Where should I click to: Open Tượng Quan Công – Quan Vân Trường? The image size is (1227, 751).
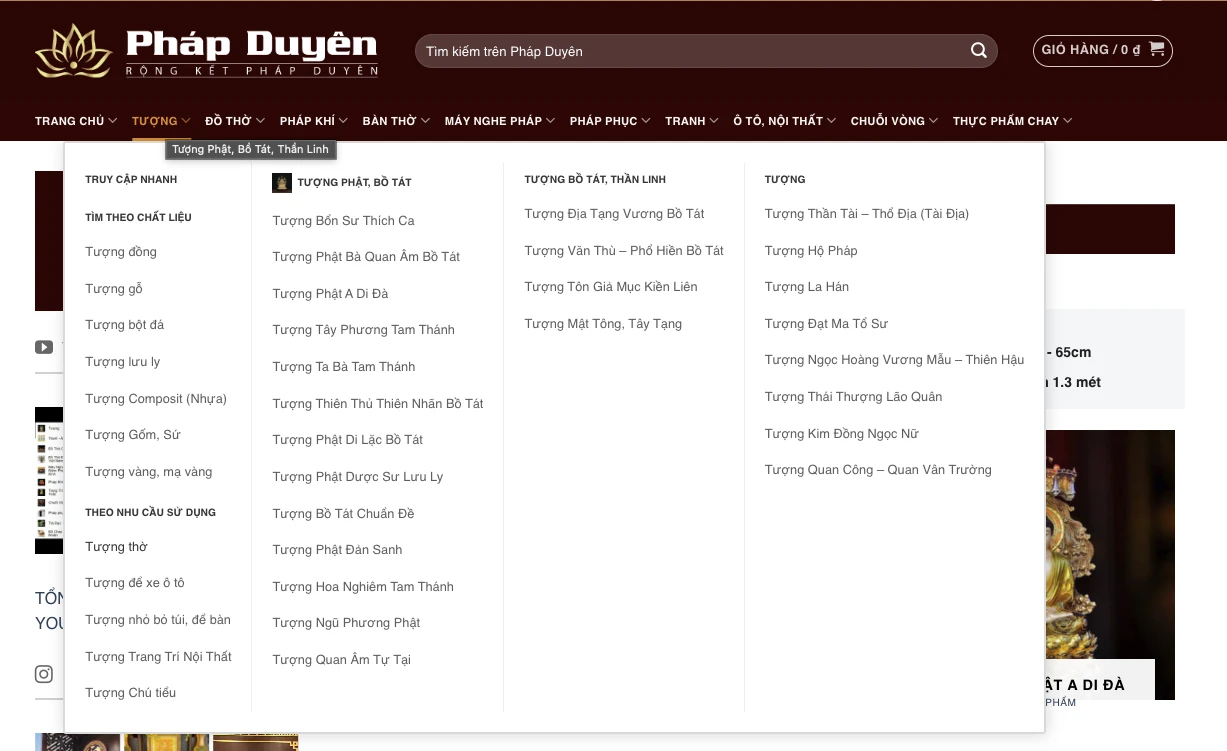pos(878,470)
